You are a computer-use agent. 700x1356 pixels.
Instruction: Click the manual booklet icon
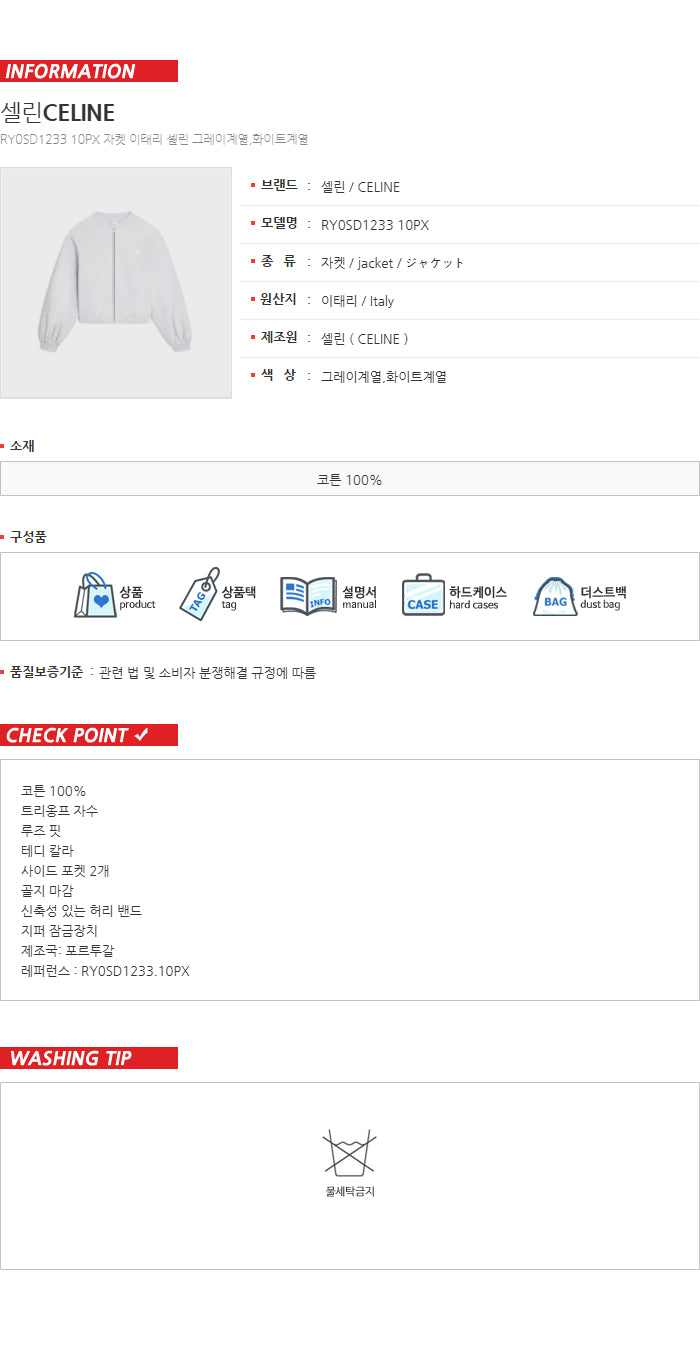(308, 596)
